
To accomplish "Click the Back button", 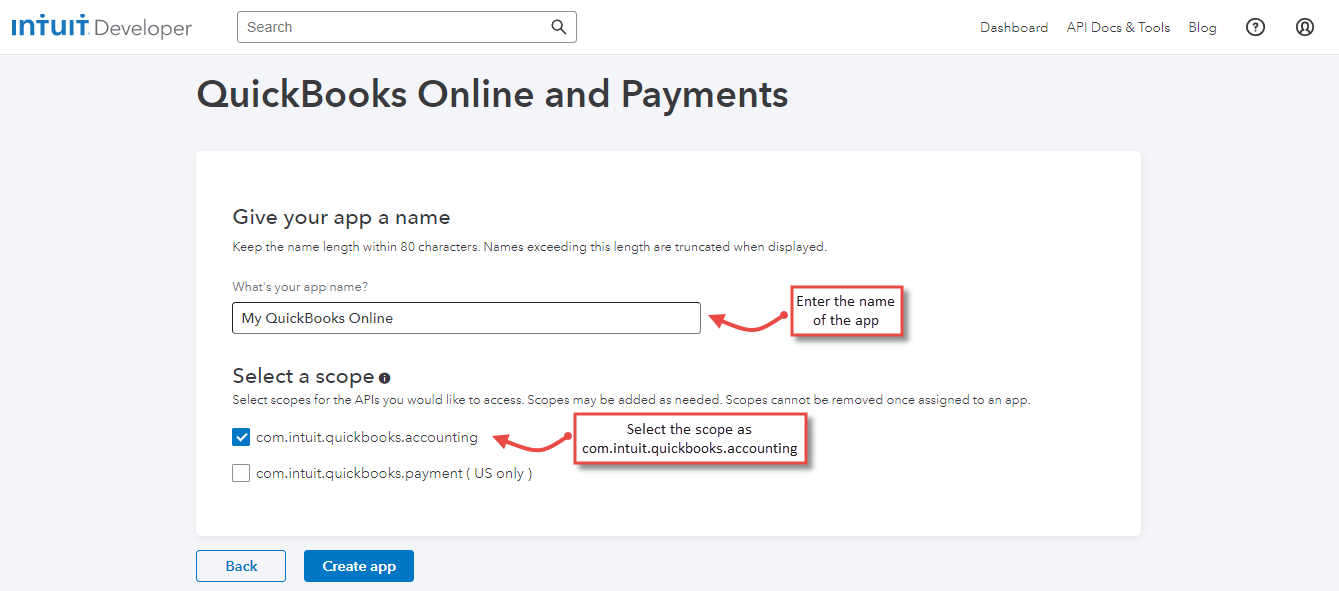I will pos(241,566).
